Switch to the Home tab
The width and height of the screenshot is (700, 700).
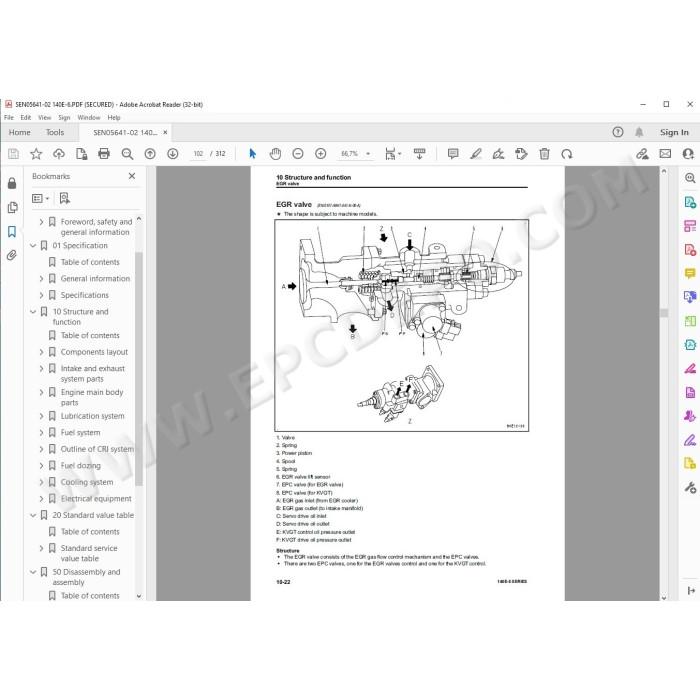(x=20, y=132)
